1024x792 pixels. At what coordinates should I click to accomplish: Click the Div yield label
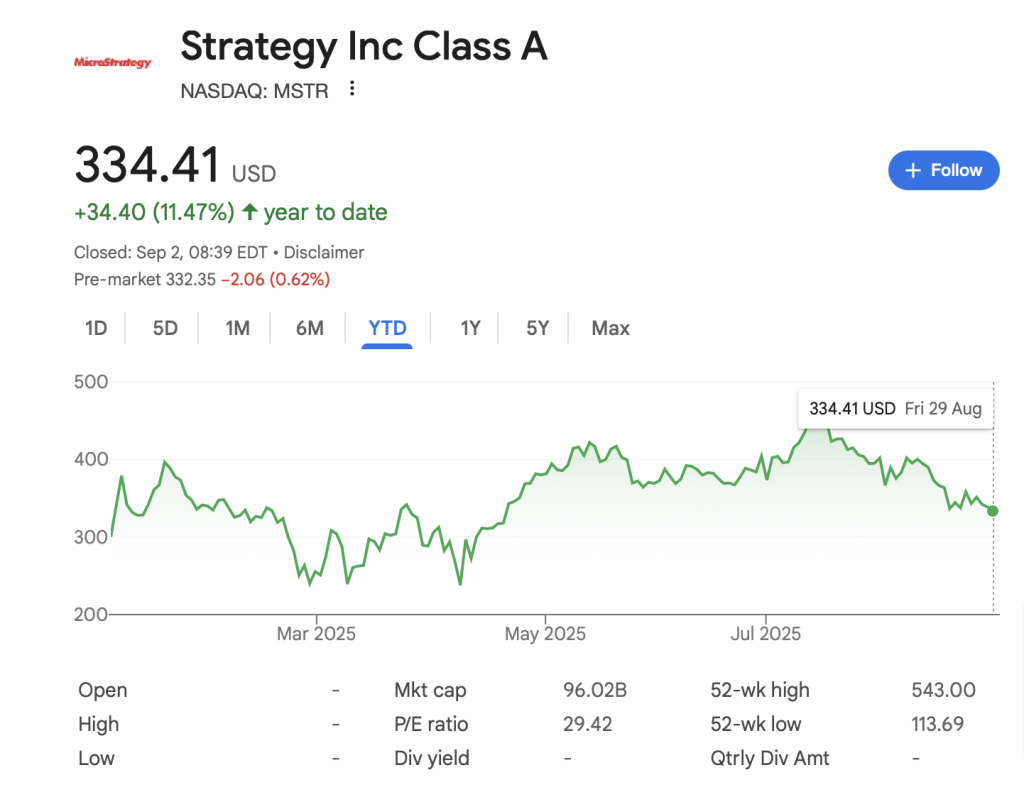432,758
